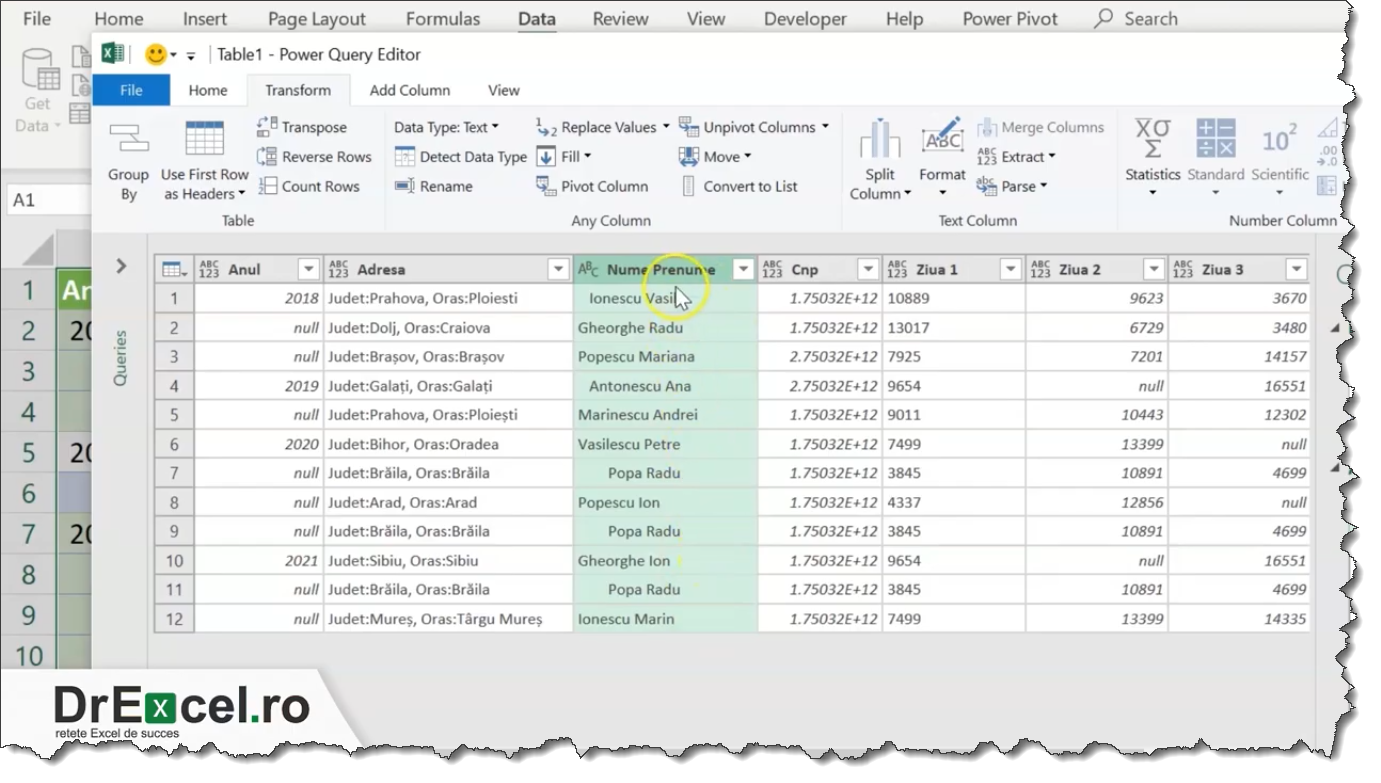
Task: Open the Power Query File menu
Action: [130, 90]
